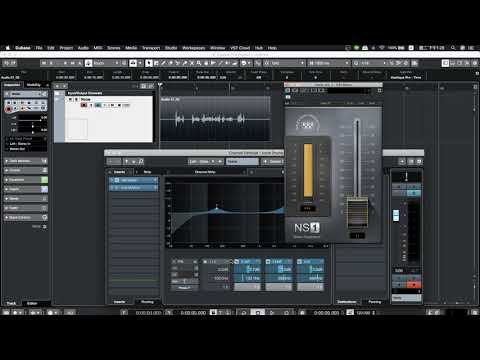Click the EQ curve point on the graph
The width and height of the screenshot is (480, 360).
click(x=217, y=207)
